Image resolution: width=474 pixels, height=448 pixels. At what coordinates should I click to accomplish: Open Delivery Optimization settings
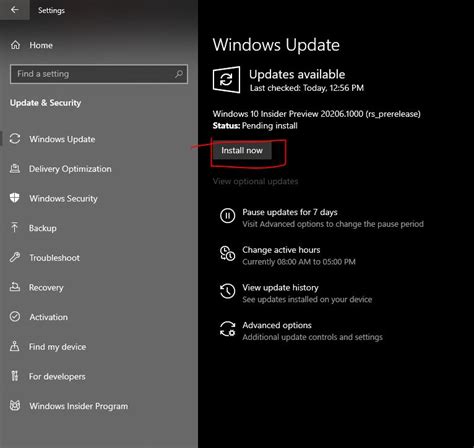70,169
